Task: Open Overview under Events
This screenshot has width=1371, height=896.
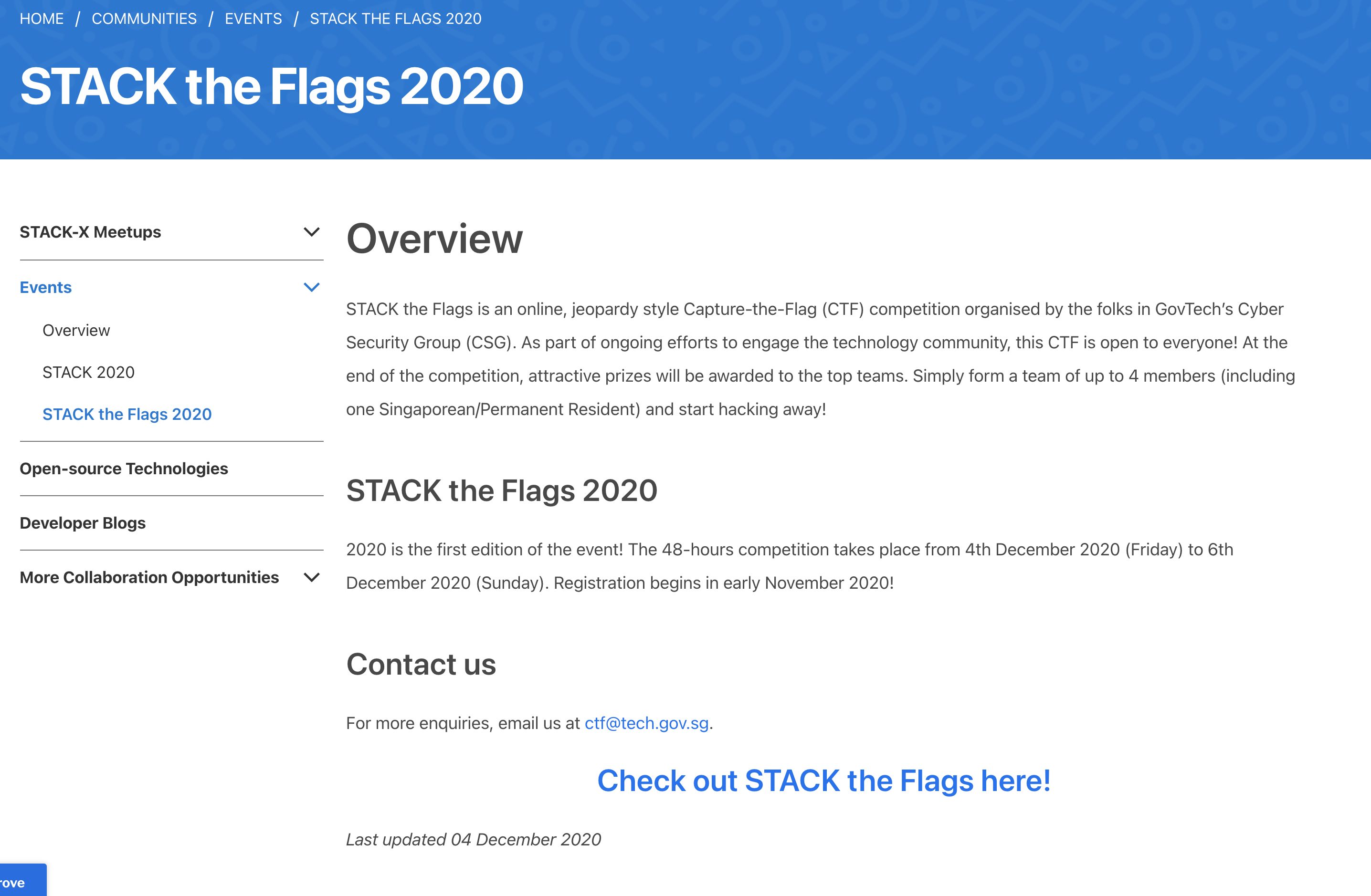Action: click(x=76, y=331)
